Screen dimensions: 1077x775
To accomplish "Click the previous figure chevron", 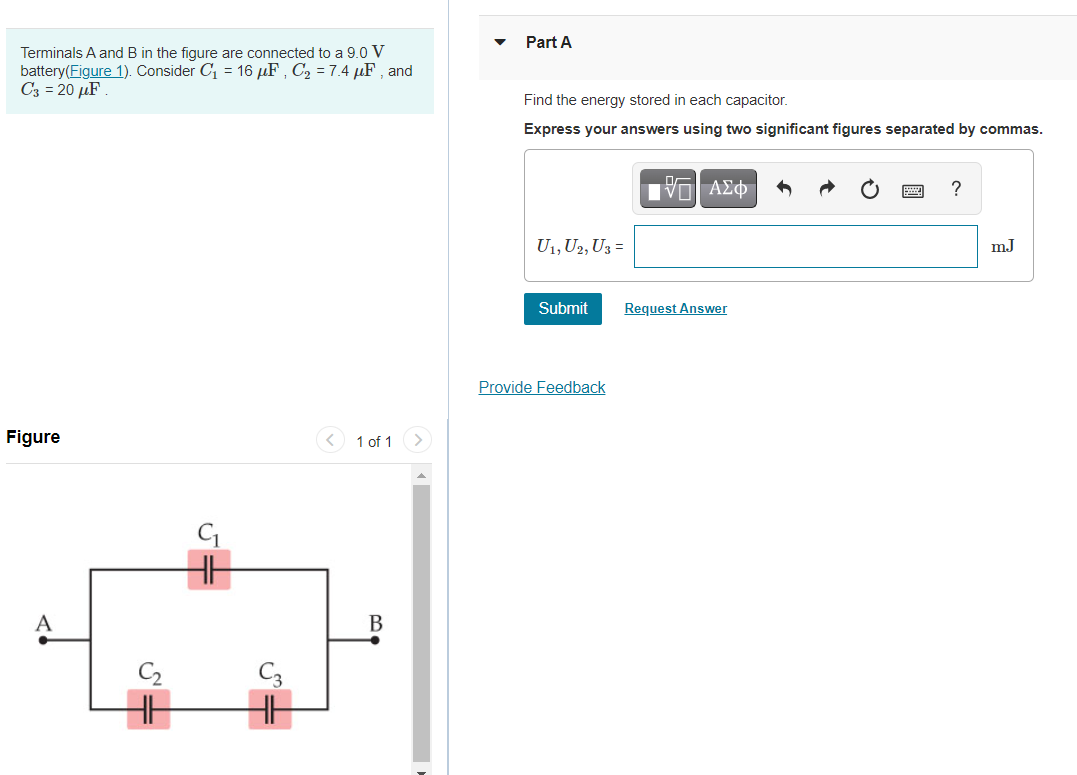I will [330, 439].
